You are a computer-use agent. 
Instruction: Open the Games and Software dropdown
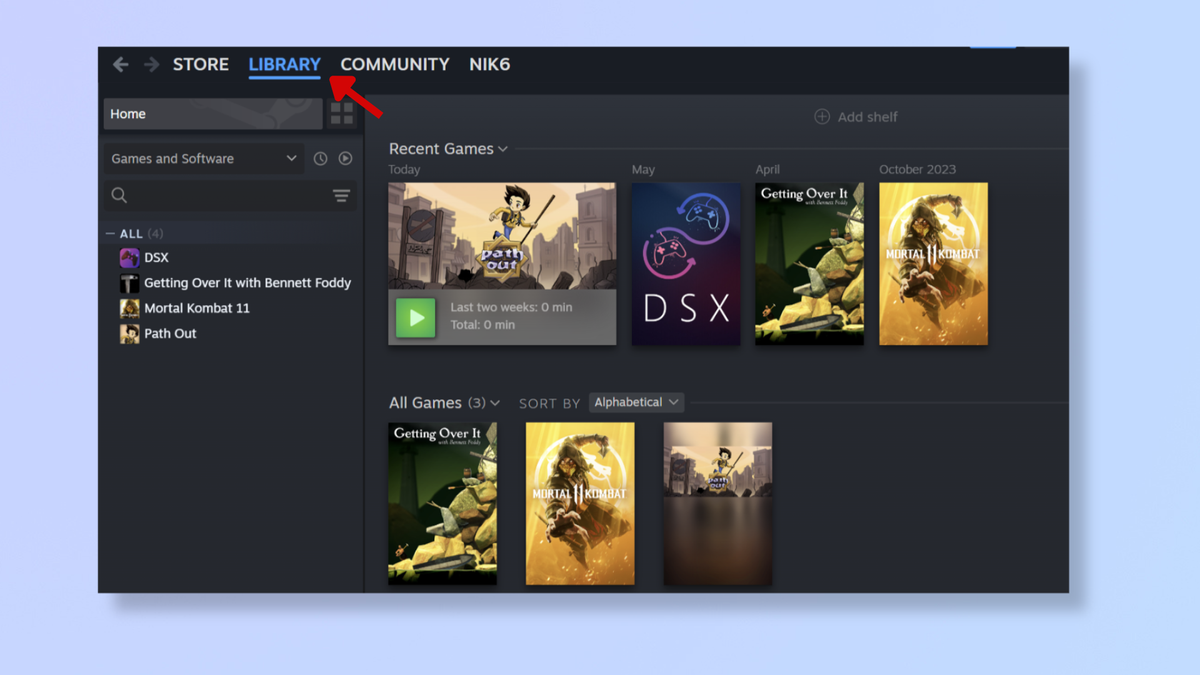(203, 158)
